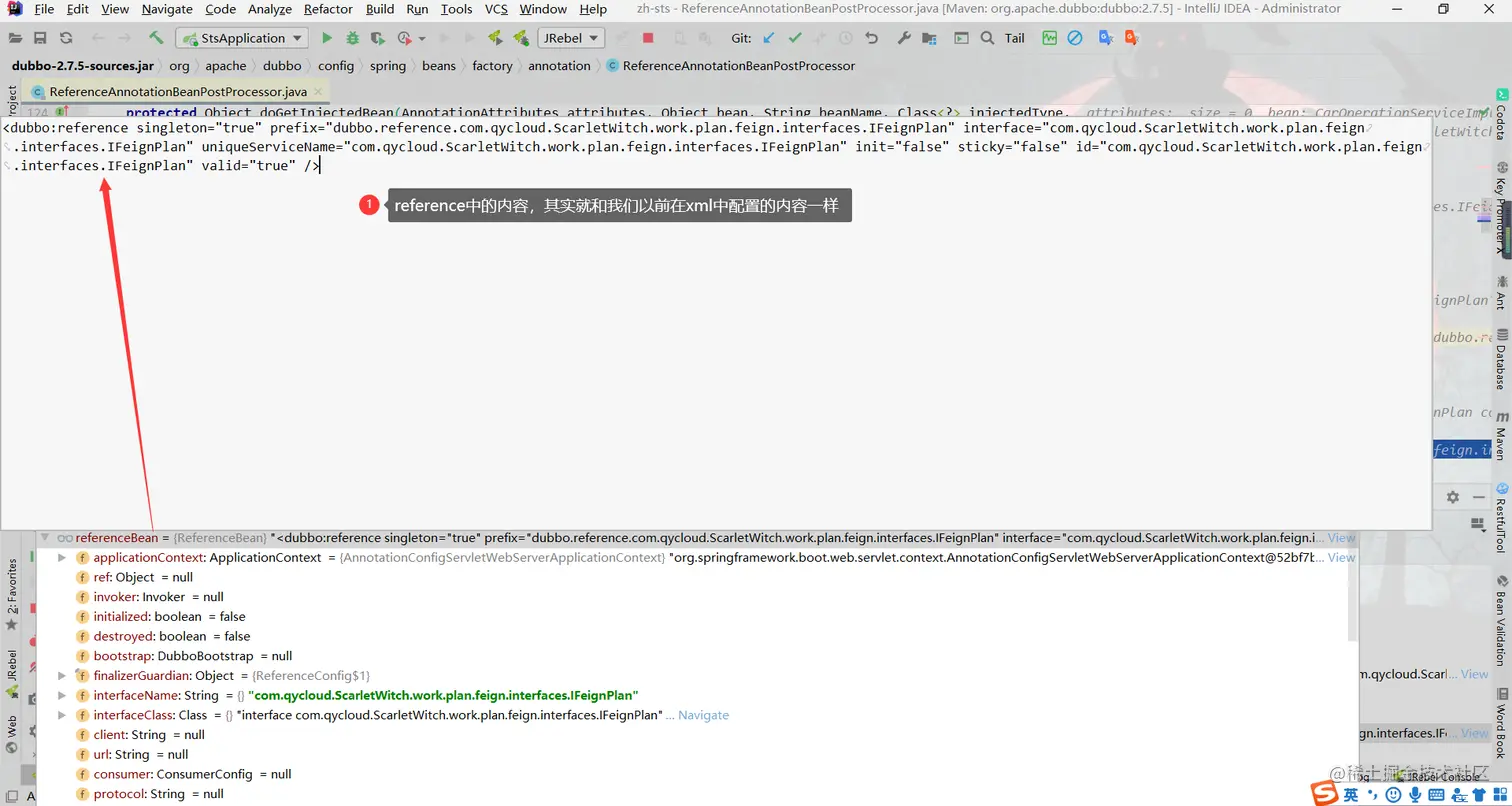
Task: Click the Git rollback undo icon
Action: pyautogui.click(x=872, y=38)
